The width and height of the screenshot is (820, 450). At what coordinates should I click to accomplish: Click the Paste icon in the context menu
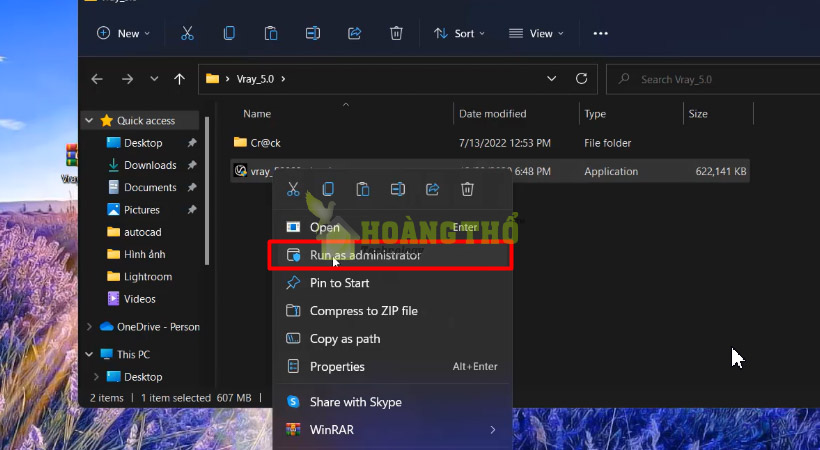363,189
